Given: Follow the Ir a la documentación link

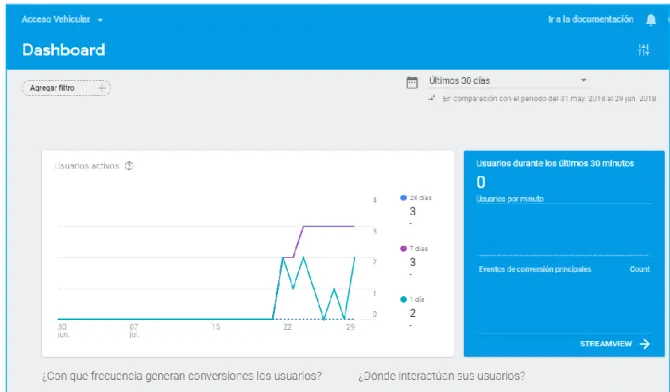Looking at the screenshot, I should coord(591,19).
